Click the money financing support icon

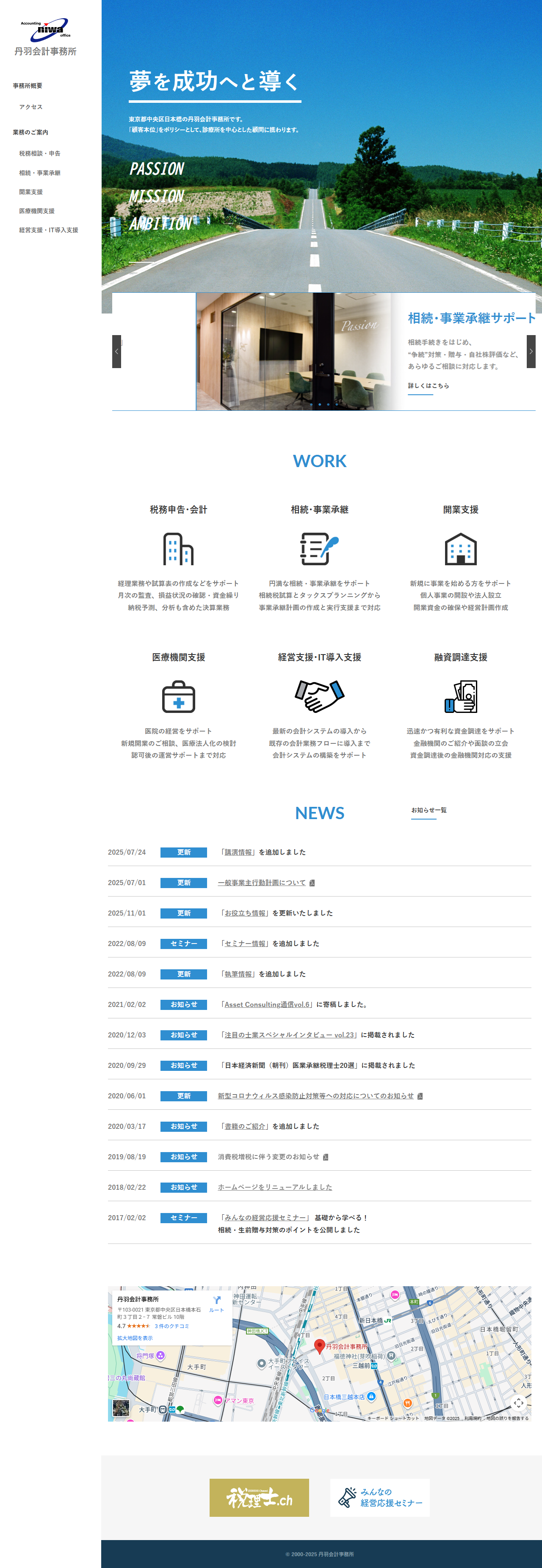460,696
